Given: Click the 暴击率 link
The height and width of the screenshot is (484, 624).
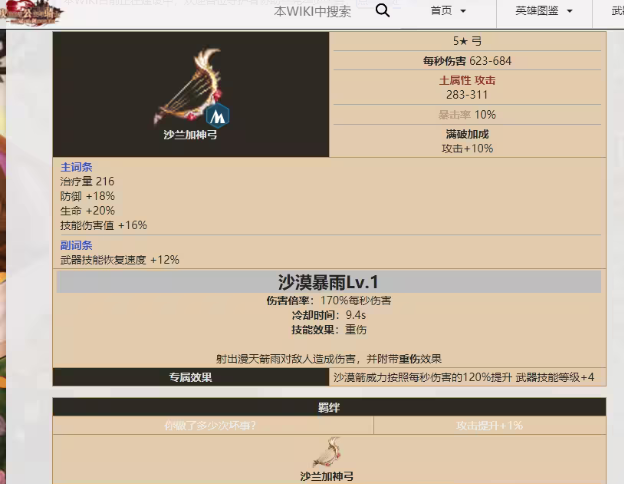Looking at the screenshot, I should coord(454,115).
